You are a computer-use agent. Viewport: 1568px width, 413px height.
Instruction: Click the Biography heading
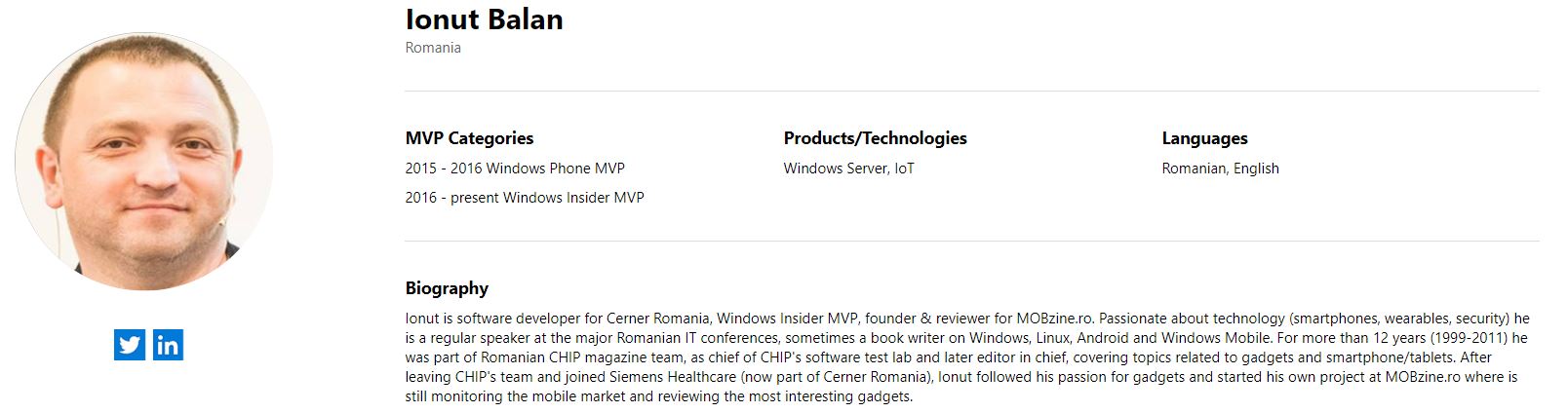tap(447, 288)
